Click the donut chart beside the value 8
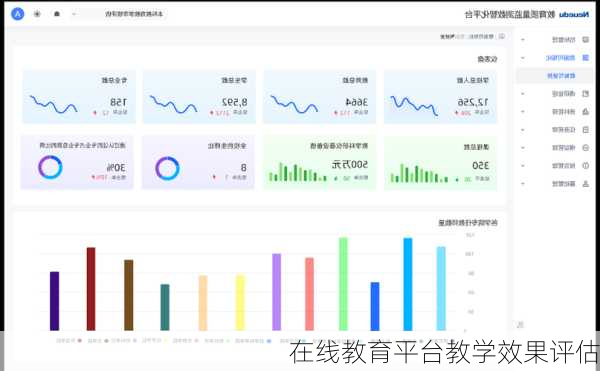 pos(167,168)
